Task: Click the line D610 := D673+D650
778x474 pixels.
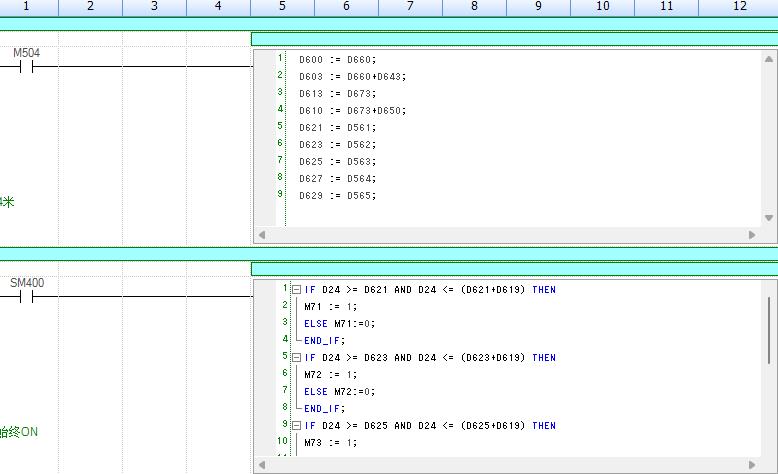Action: tap(352, 111)
